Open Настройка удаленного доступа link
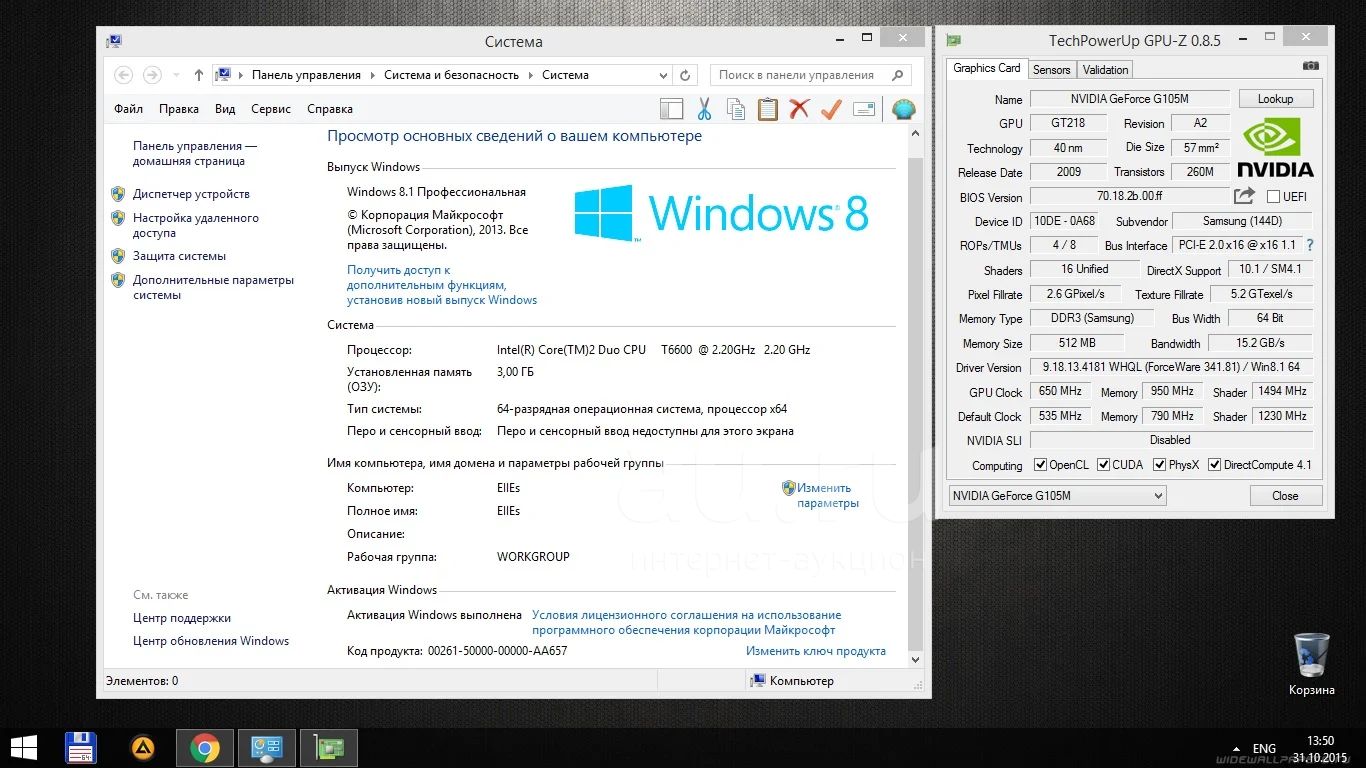The image size is (1366, 768). pyautogui.click(x=196, y=225)
